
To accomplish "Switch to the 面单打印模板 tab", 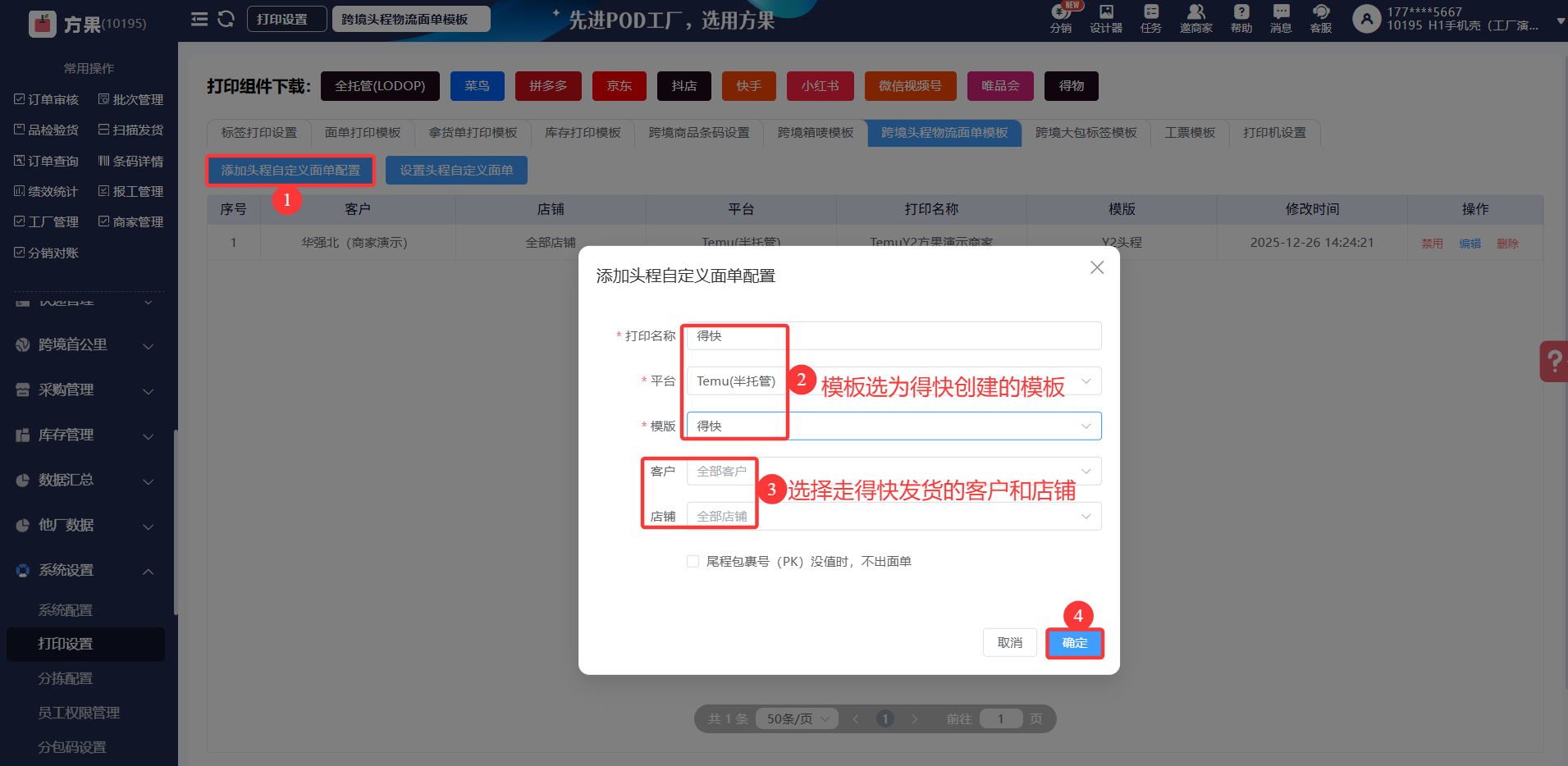I will (x=363, y=133).
